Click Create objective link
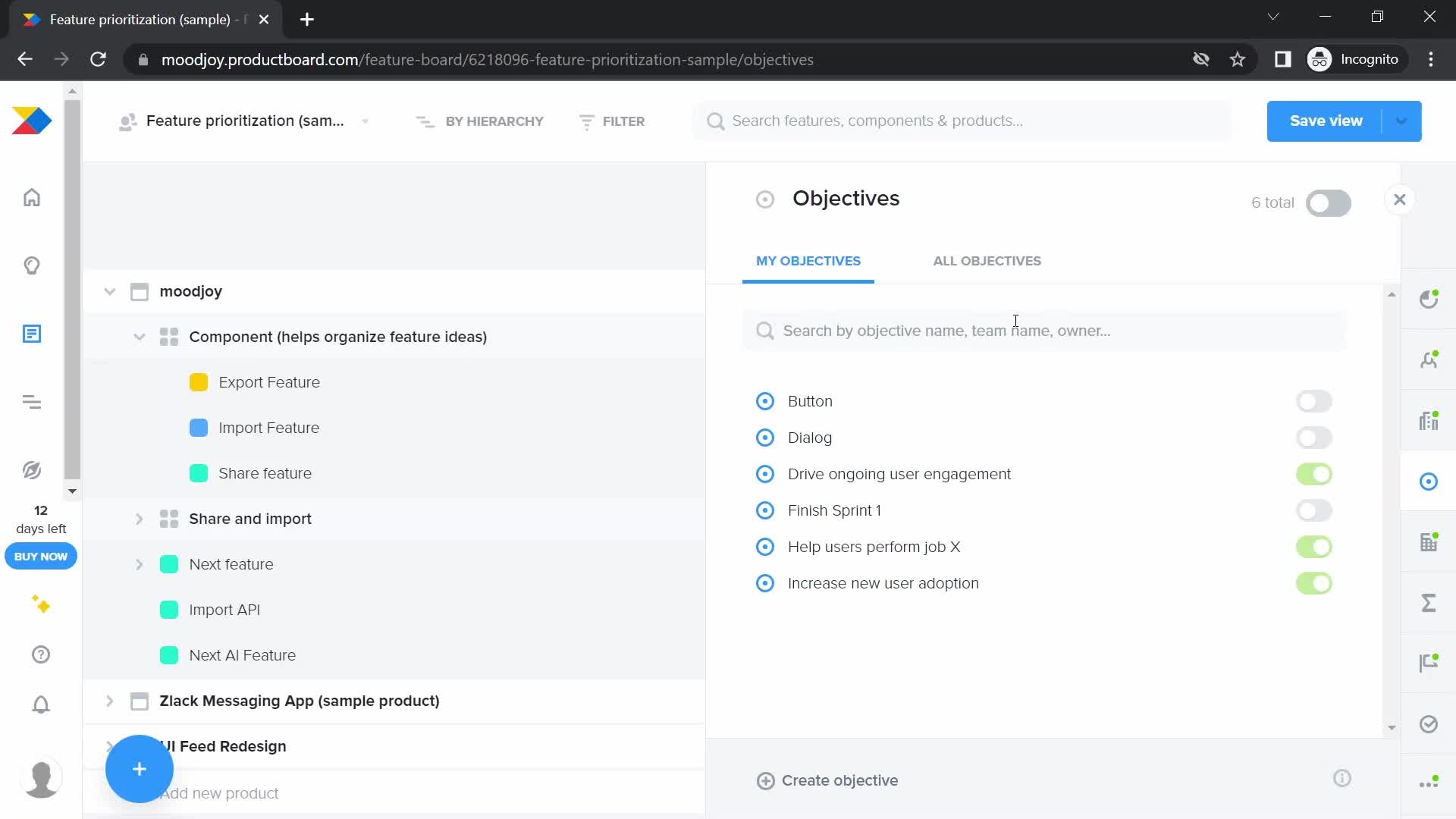This screenshot has width=1456, height=819. [827, 780]
